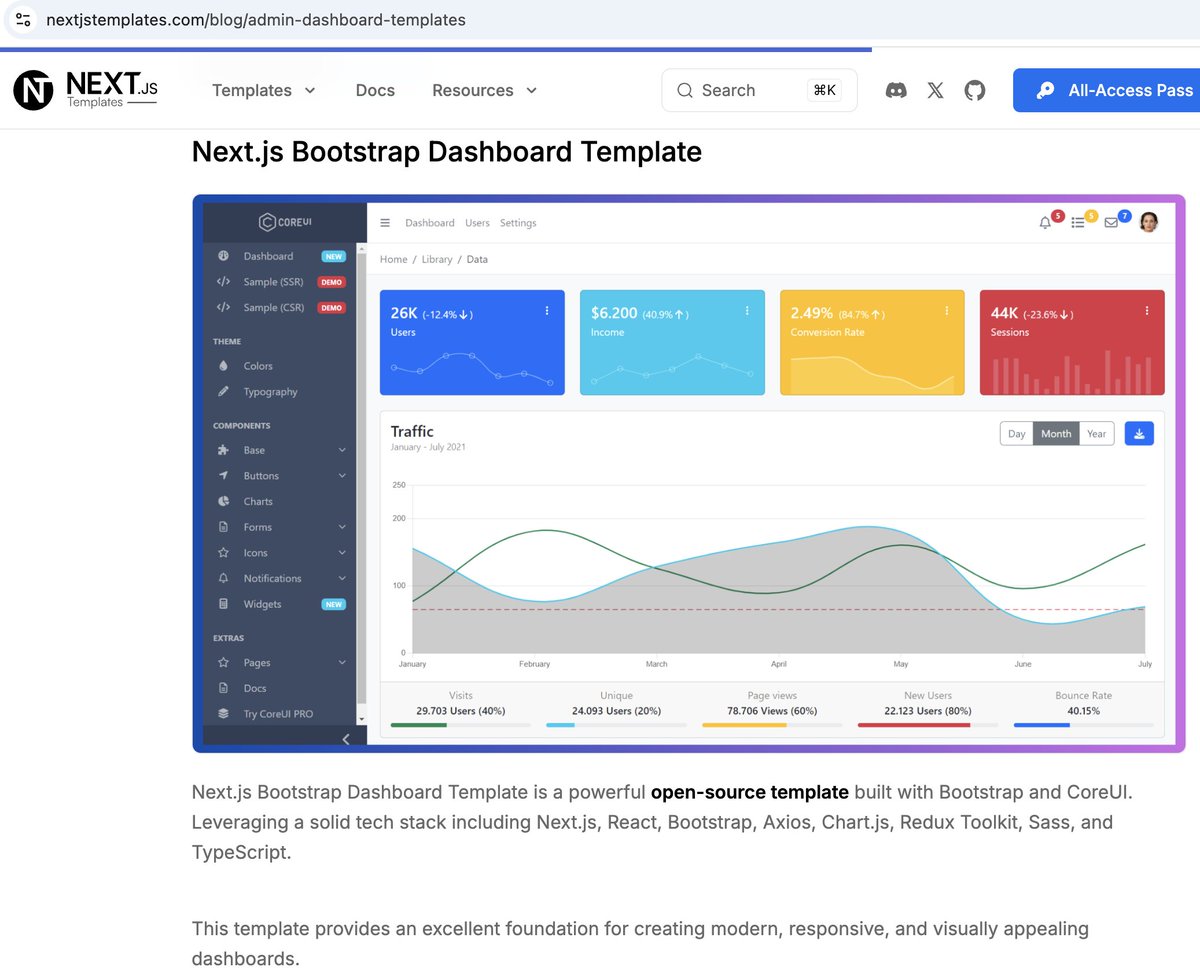Open the task list icon with badge
1200x978 pixels.
click(x=1078, y=223)
